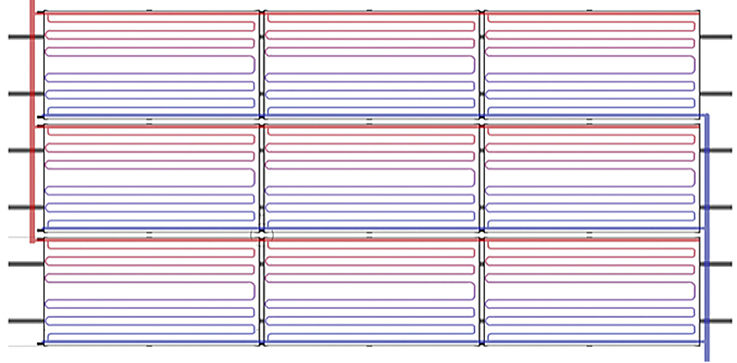Click the thick blue vertical return pipe
This screenshot has width=737, height=363.
click(707, 237)
